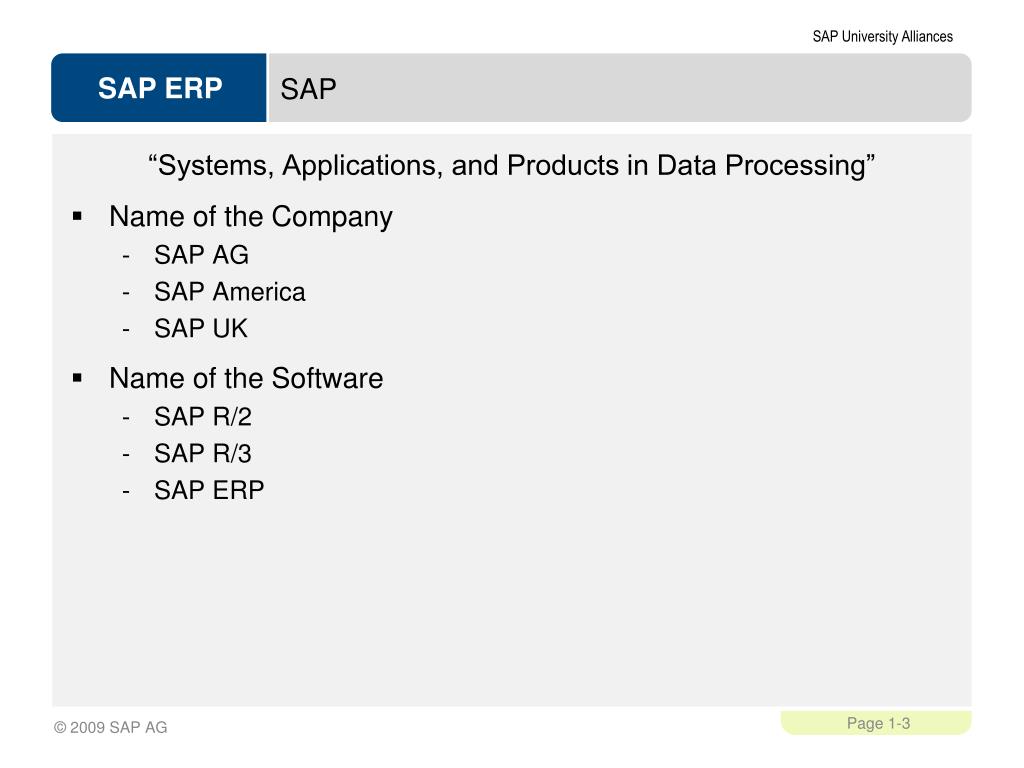Click the Name of the Software bullet text

(246, 378)
